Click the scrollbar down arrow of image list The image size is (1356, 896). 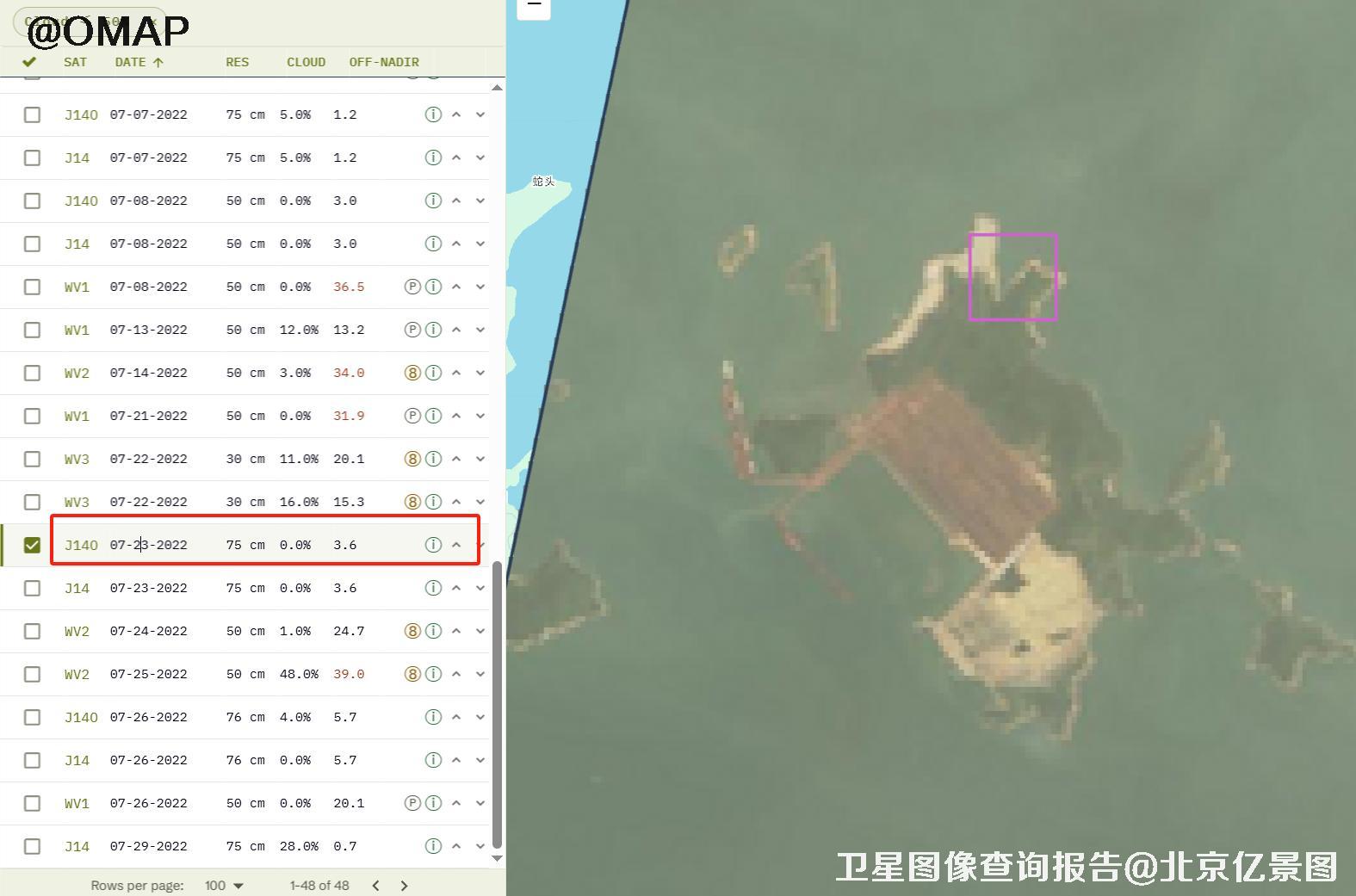tap(497, 858)
